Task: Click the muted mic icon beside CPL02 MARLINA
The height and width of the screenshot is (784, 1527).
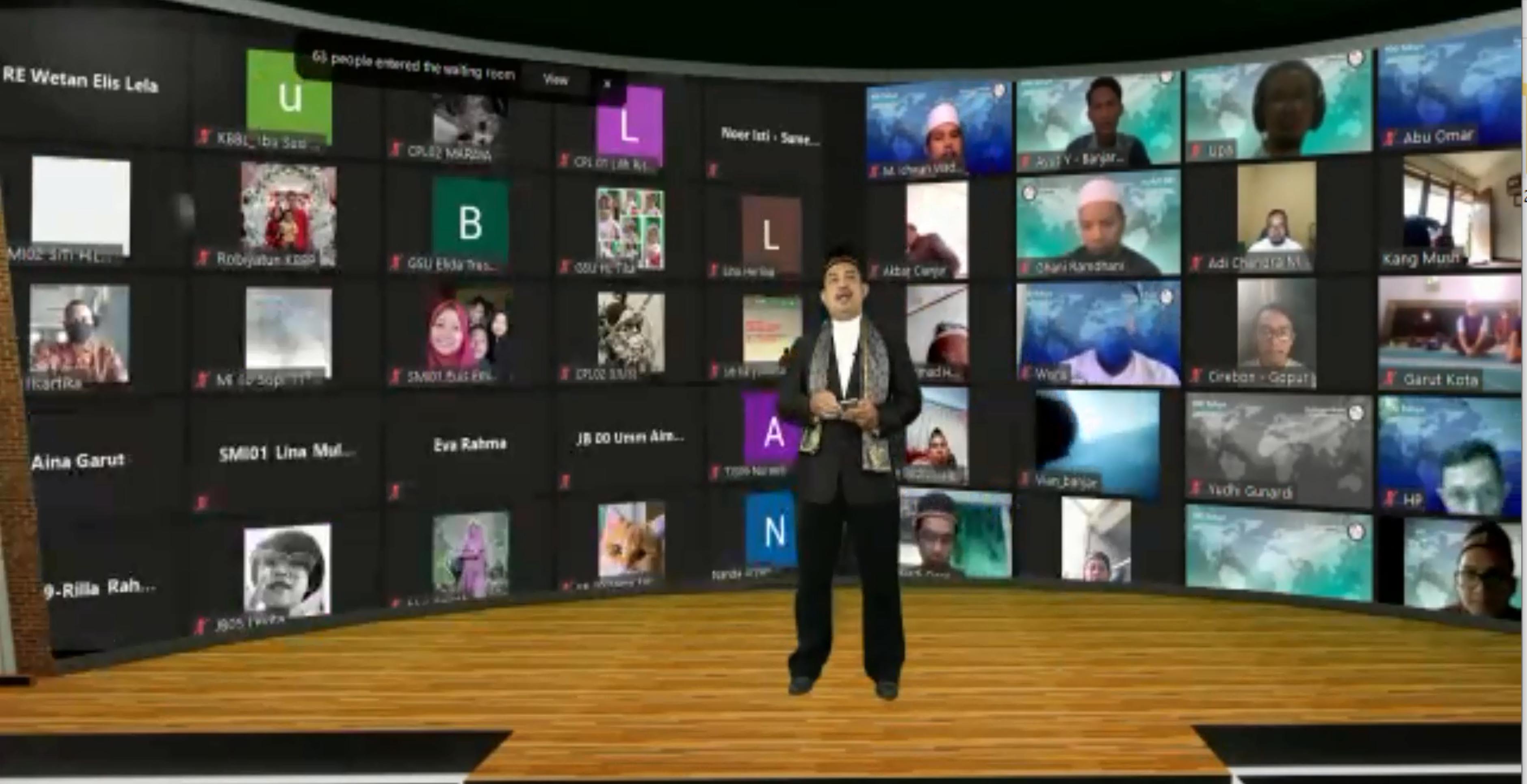Action: coord(395,149)
